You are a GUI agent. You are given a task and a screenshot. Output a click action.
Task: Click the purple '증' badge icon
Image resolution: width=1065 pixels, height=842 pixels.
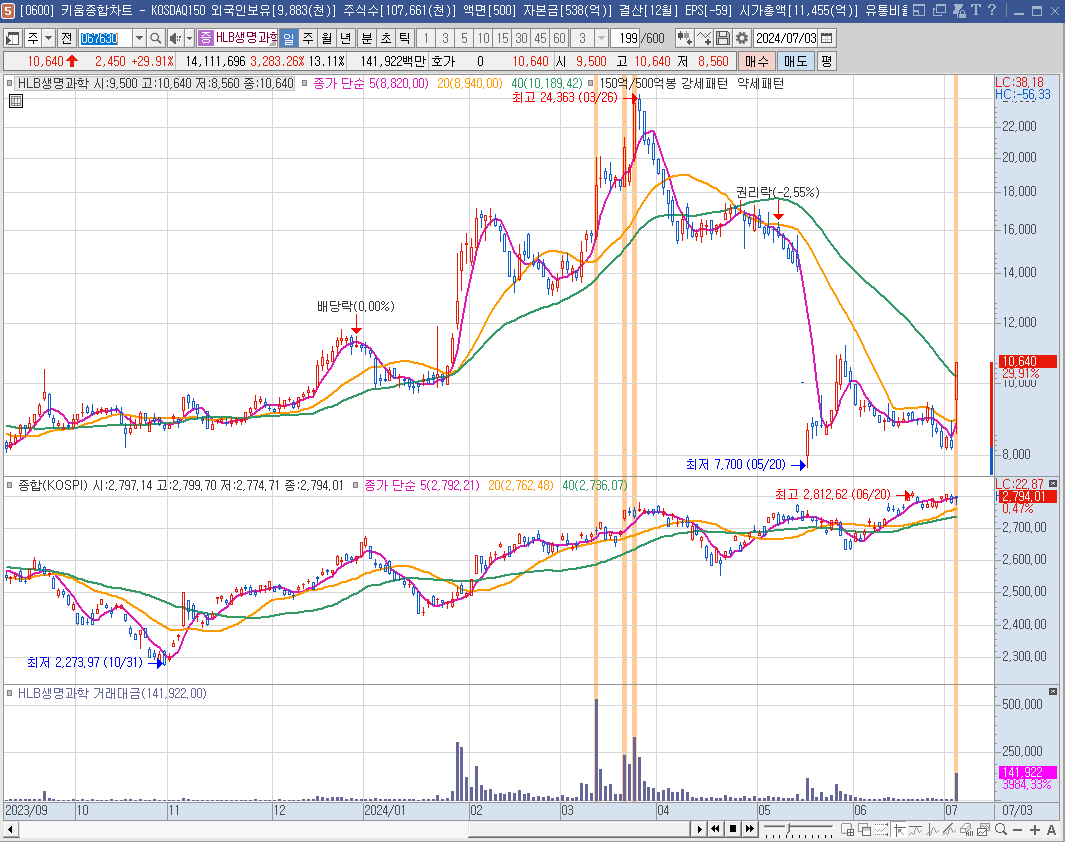point(206,39)
